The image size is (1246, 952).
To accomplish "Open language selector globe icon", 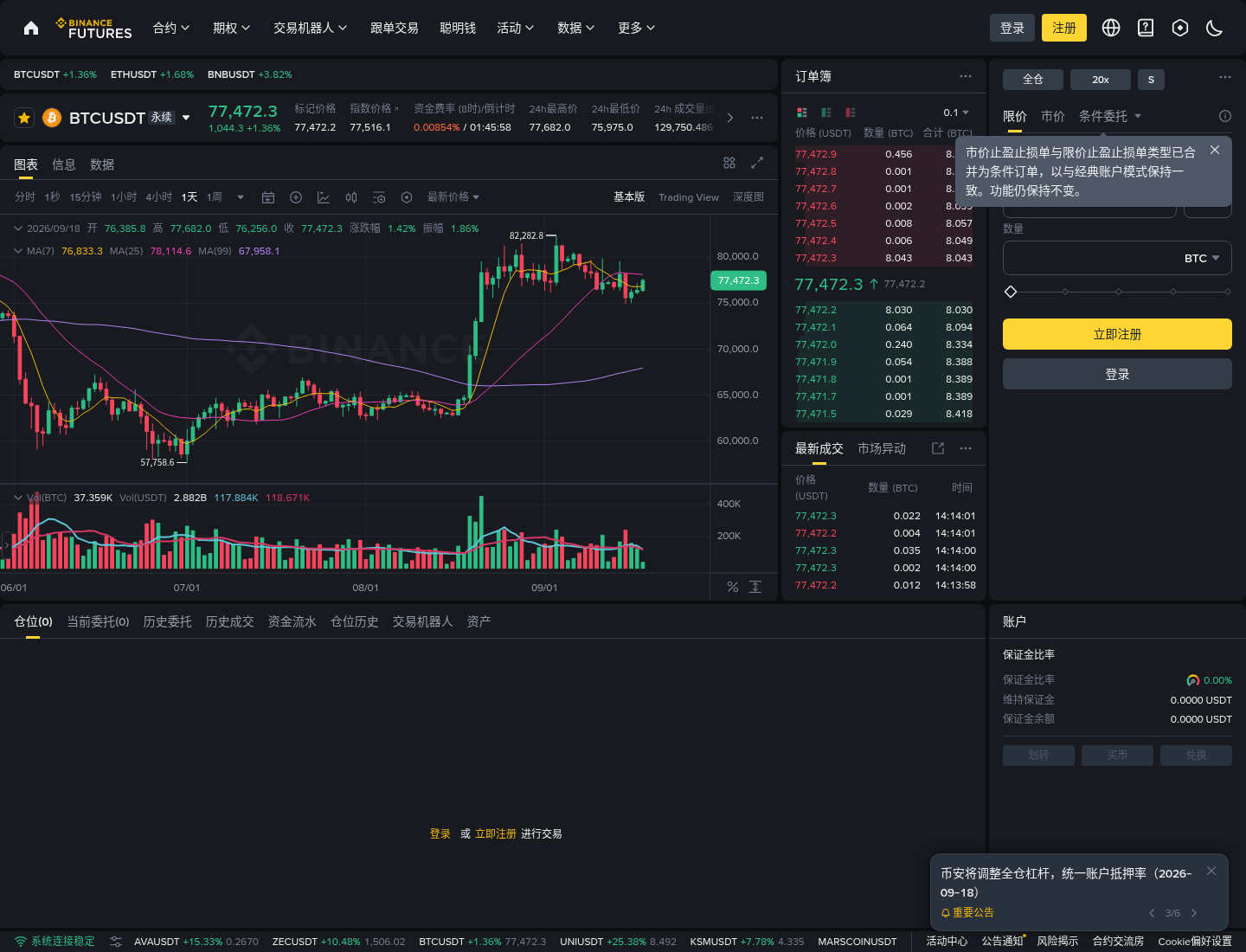I will [1111, 28].
